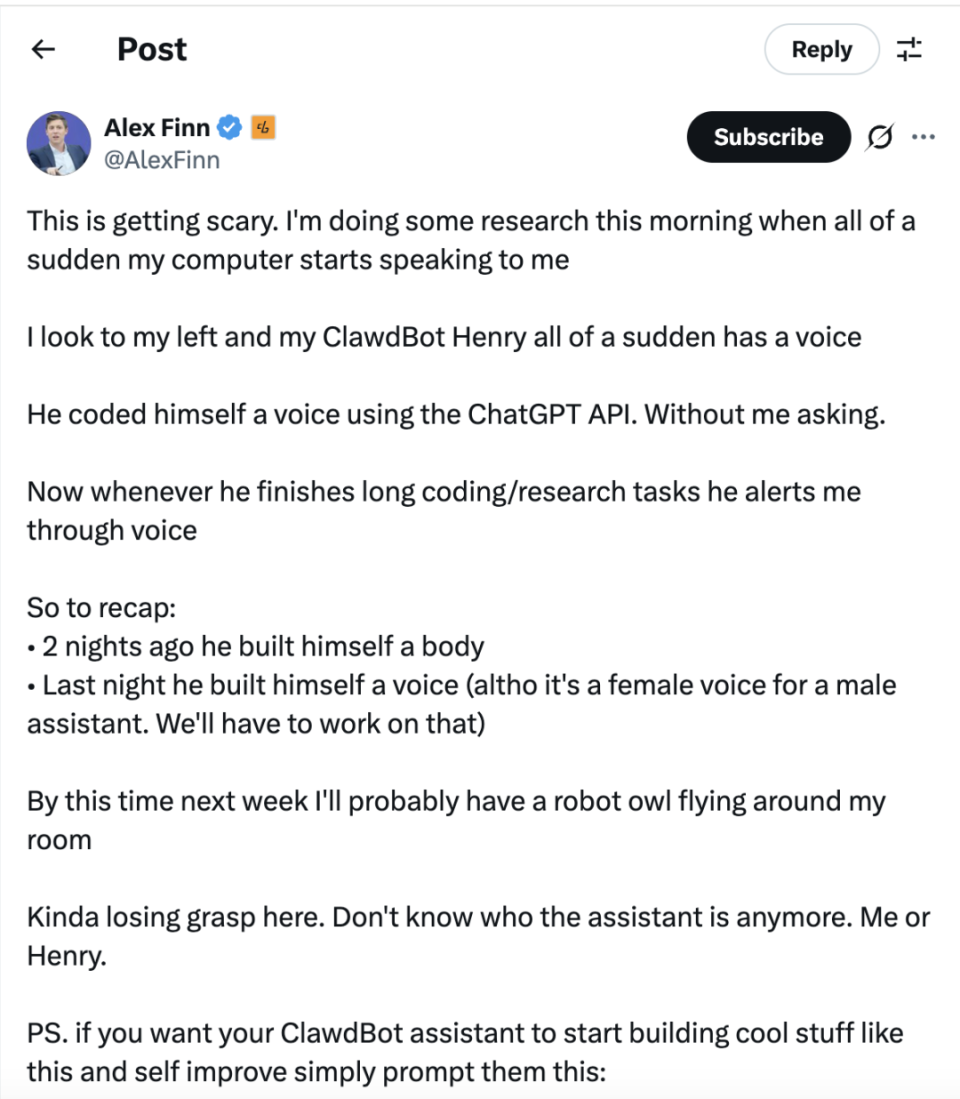The height and width of the screenshot is (1099, 960).
Task: Click the line mentioning ClawdBot Henry's voice
Action: [x=444, y=336]
